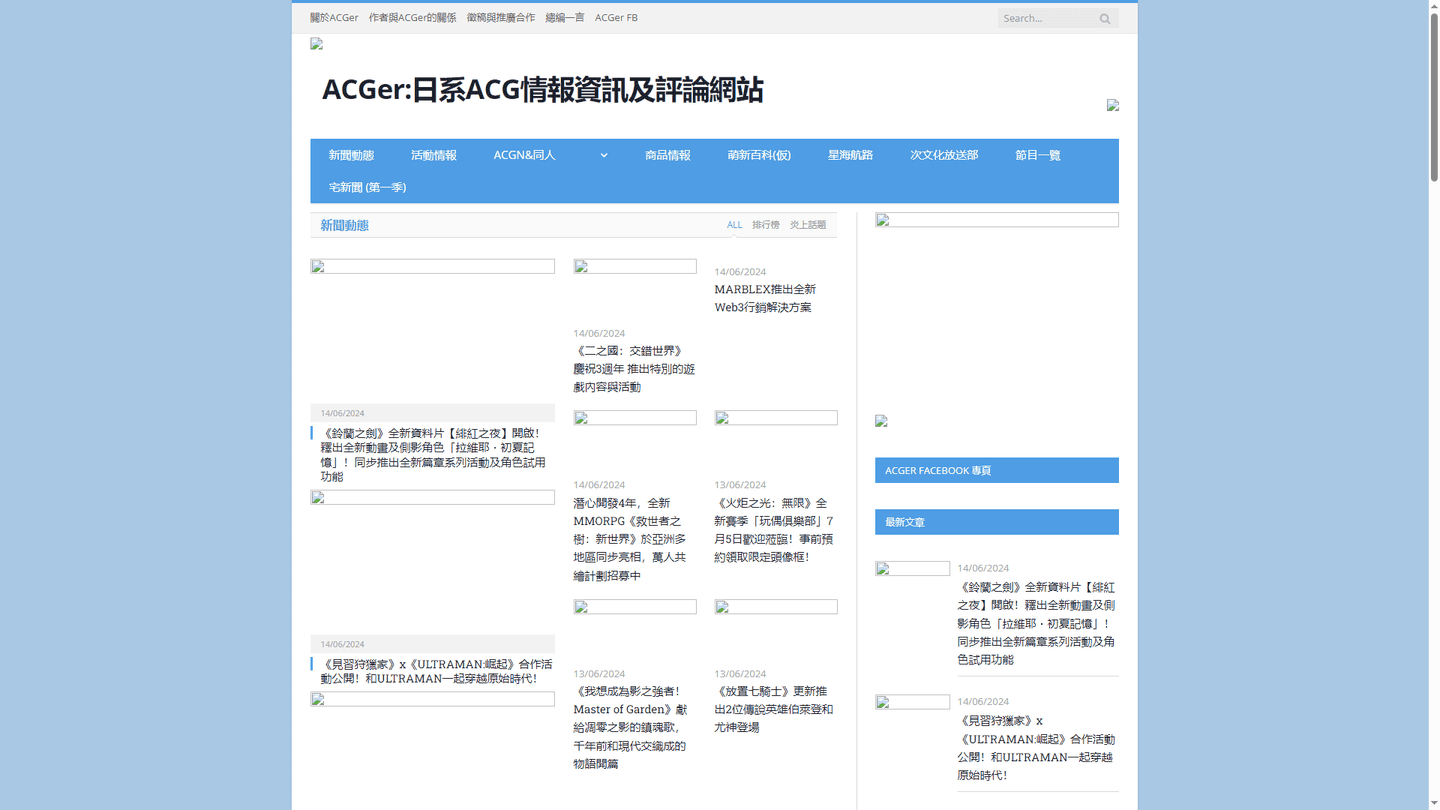The height and width of the screenshot is (810, 1440).
Task: Open the MARBLEX Web3 article
Action: click(765, 298)
